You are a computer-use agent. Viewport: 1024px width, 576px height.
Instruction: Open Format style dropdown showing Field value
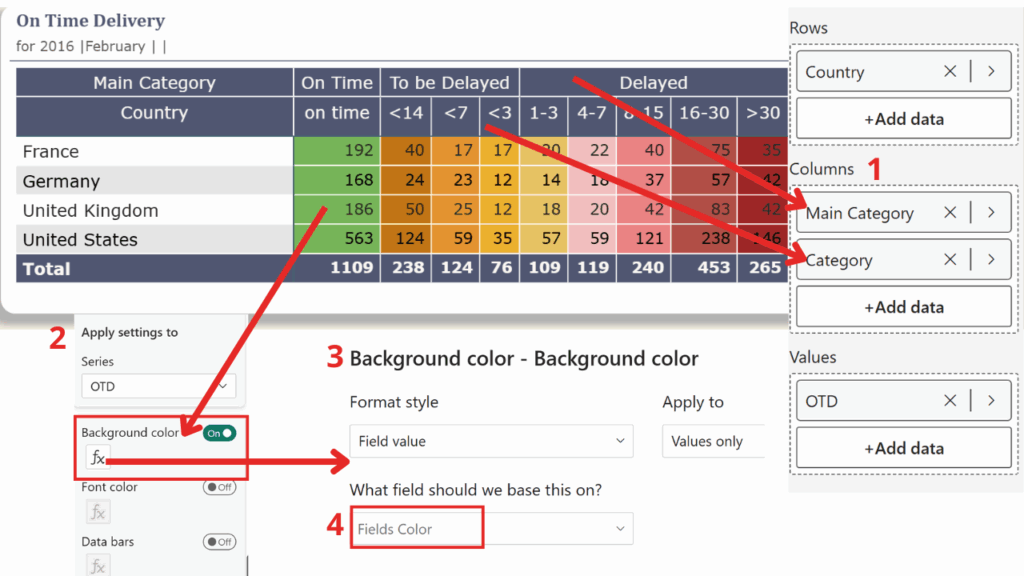point(490,441)
